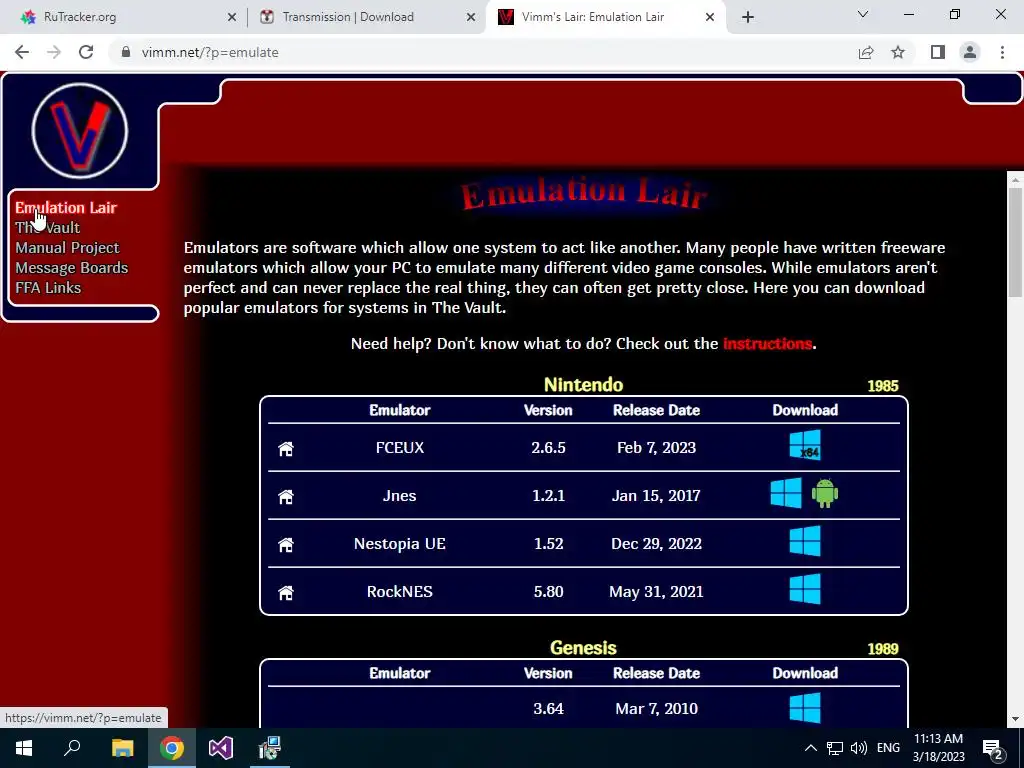Click the Vimm's Lair V logo
The image size is (1024, 768).
tap(80, 131)
